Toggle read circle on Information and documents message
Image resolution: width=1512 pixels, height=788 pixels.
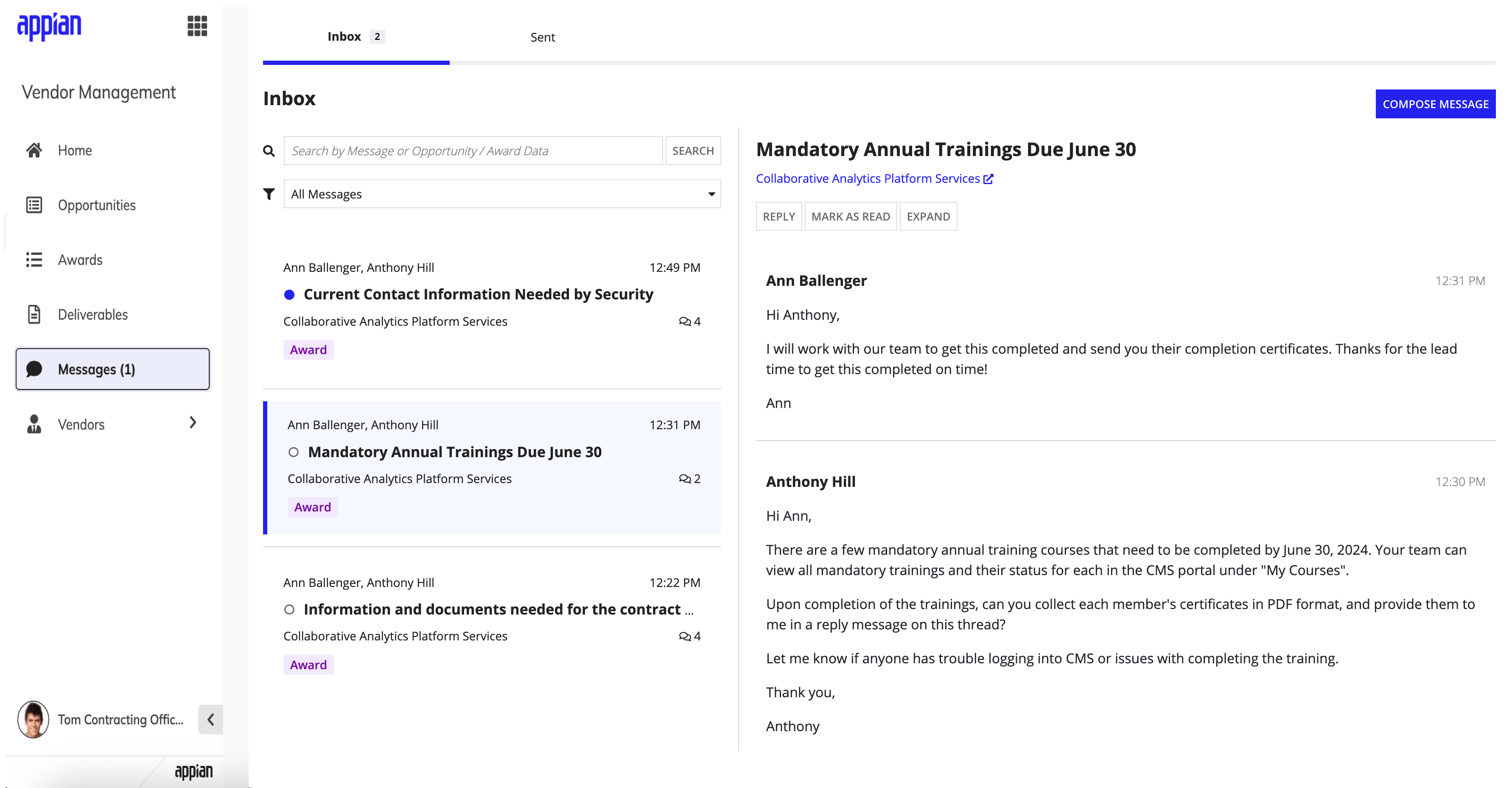click(x=289, y=609)
